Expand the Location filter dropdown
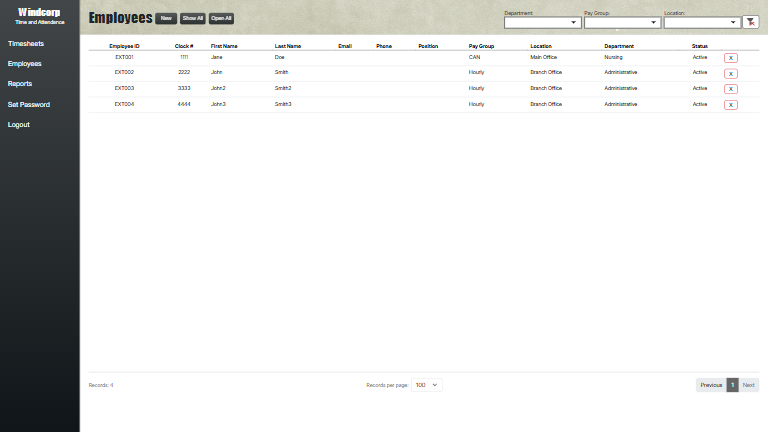768x432 pixels. 702,22
